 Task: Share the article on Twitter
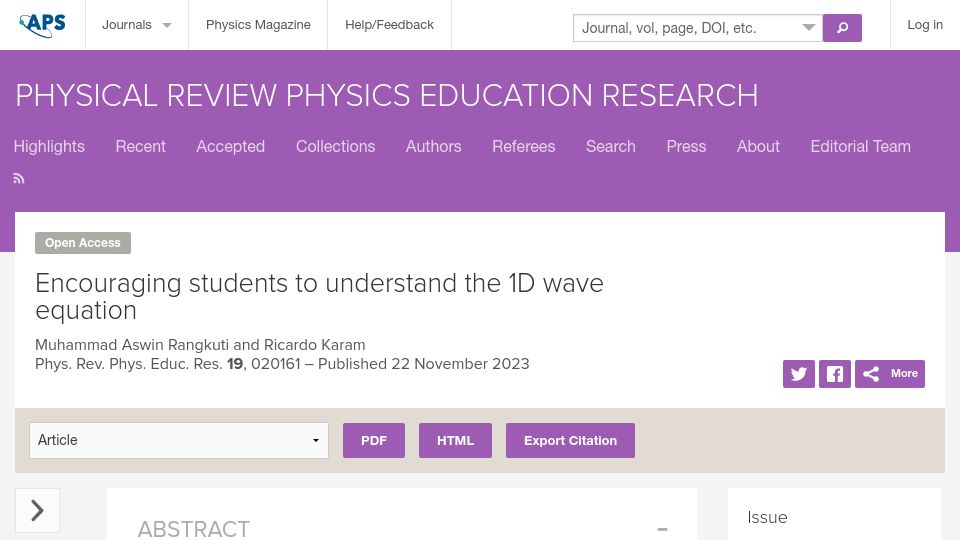(x=798, y=374)
